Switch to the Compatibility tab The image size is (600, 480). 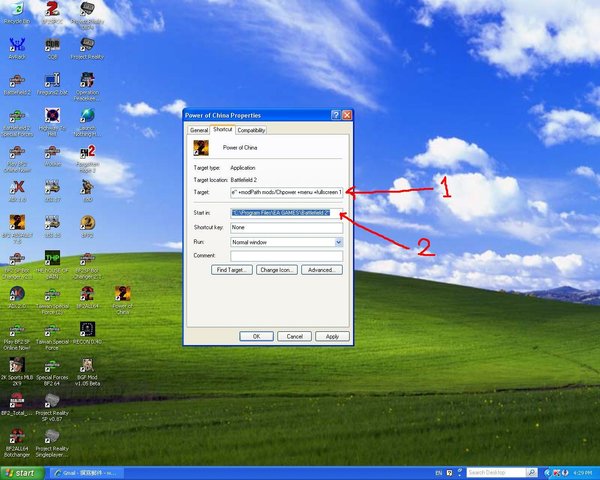251,130
